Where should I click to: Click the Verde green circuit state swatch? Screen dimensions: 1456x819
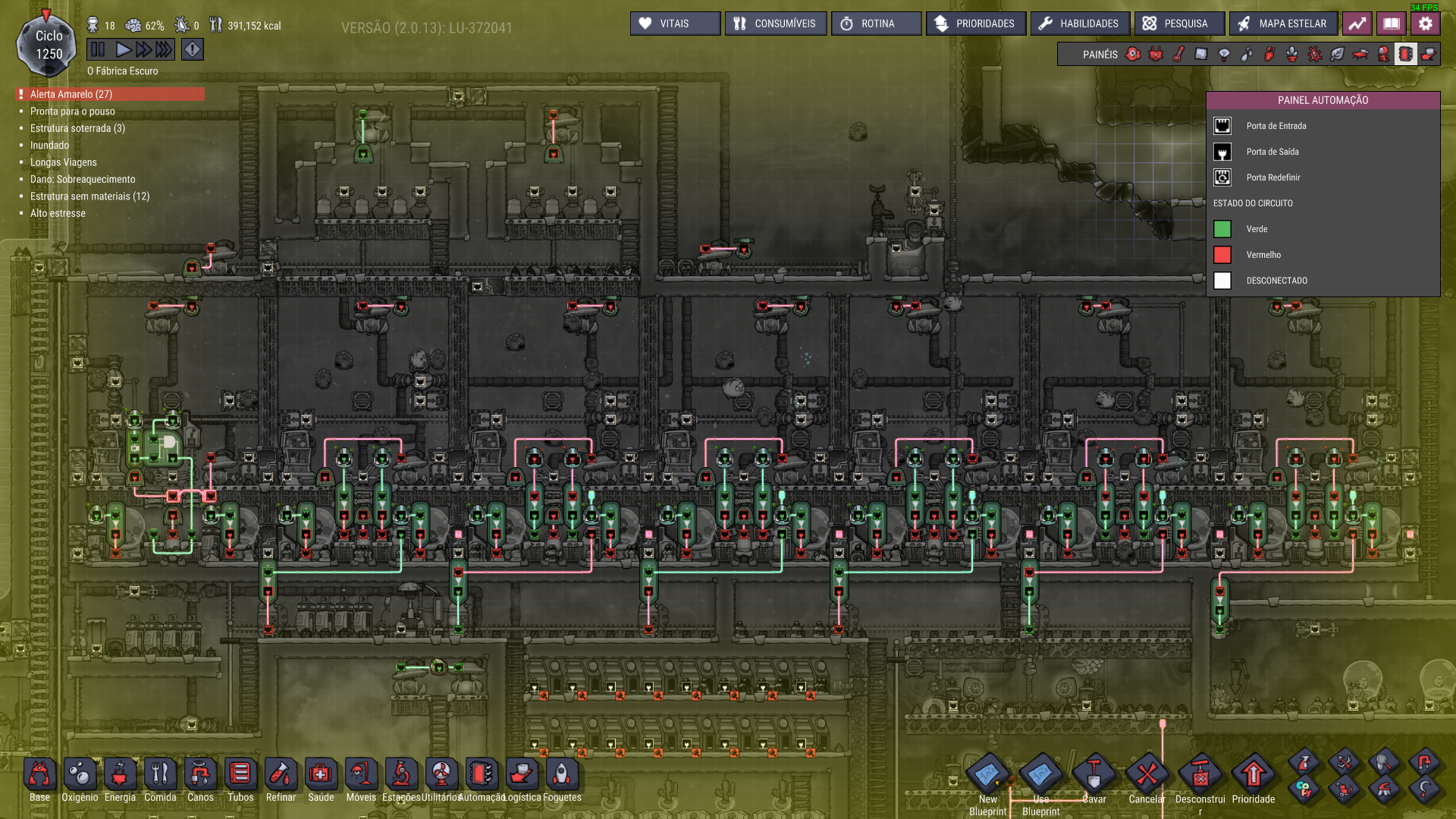tap(1222, 229)
